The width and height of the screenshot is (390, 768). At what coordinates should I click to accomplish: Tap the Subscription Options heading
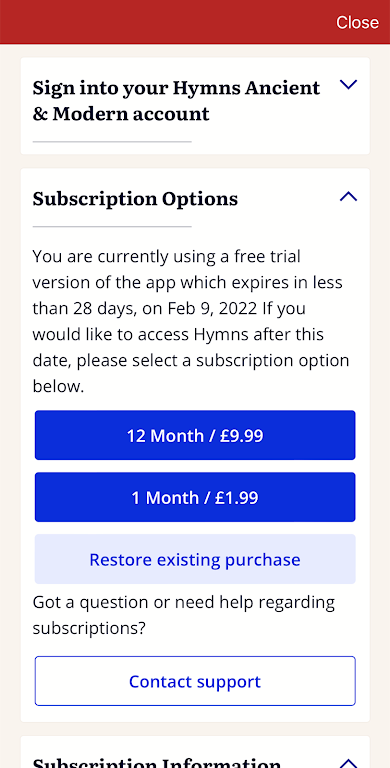coord(135,198)
